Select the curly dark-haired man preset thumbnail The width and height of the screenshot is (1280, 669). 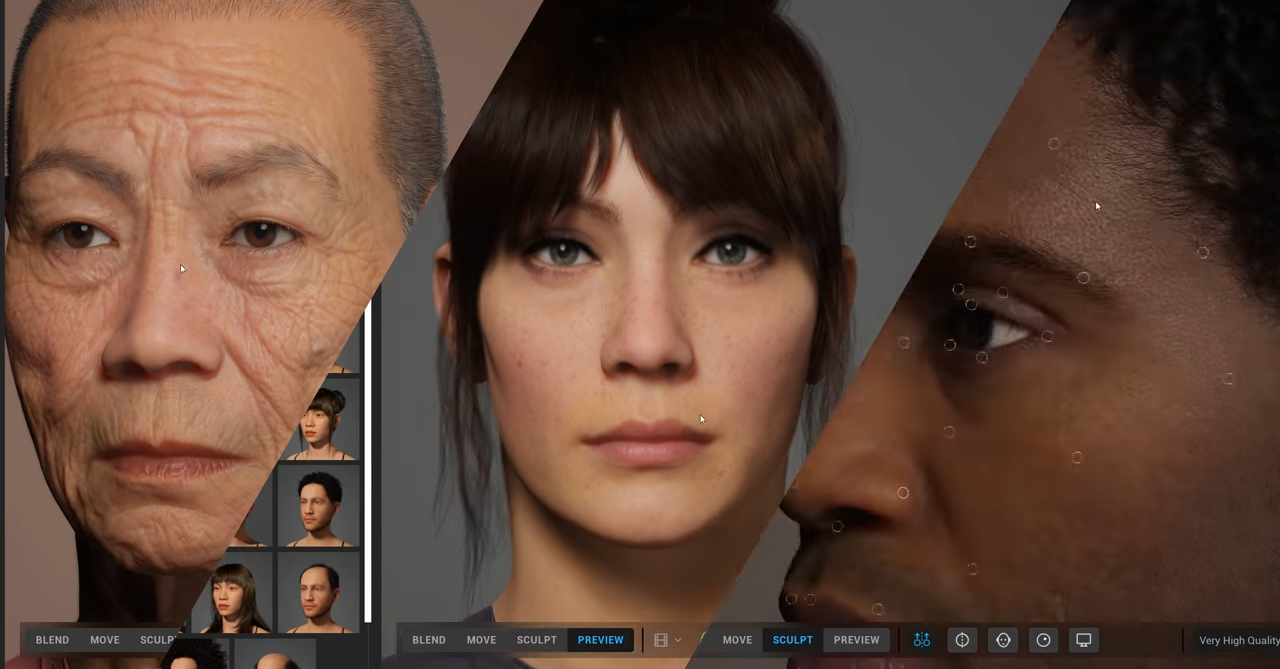click(x=319, y=507)
